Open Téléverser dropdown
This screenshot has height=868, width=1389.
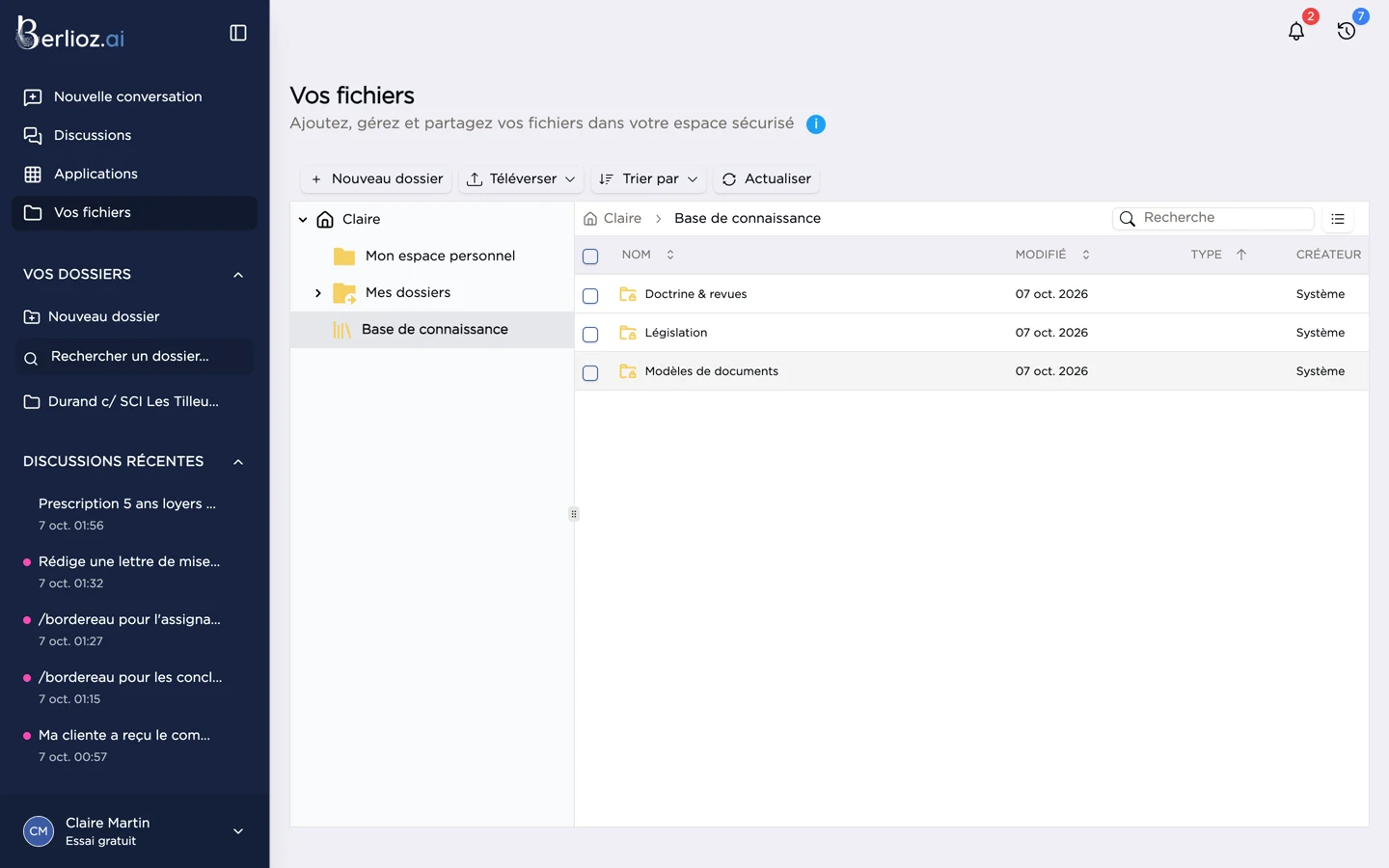click(521, 179)
